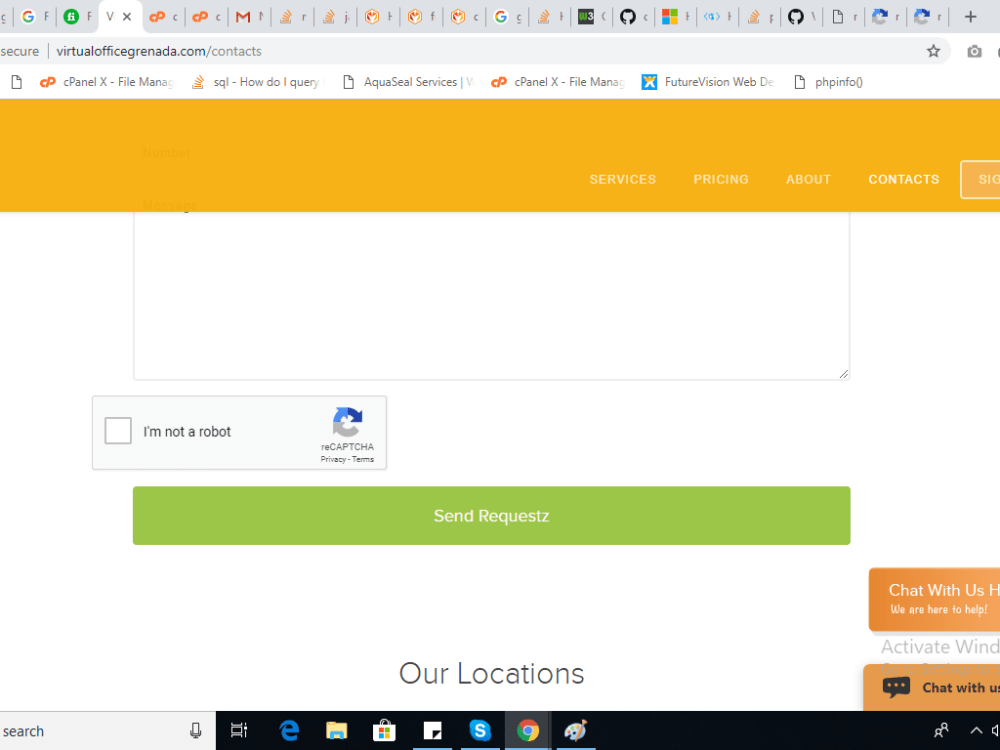1000x750 pixels.
Task: Open the Gmail tab
Action: [243, 17]
